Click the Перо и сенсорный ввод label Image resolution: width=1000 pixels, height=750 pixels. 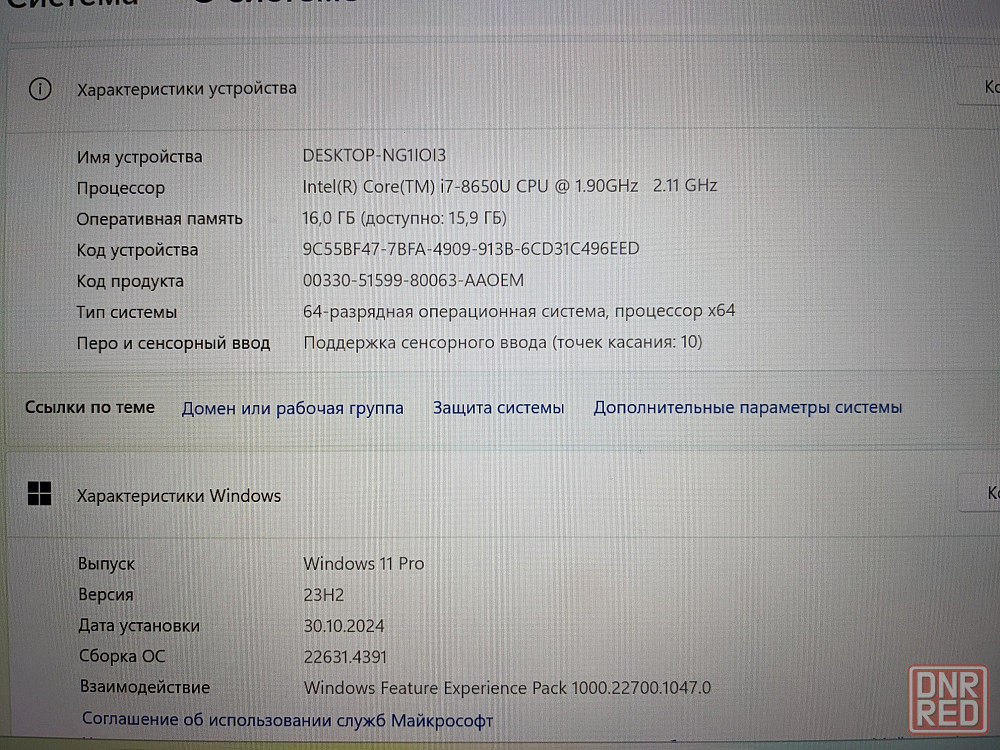click(173, 343)
